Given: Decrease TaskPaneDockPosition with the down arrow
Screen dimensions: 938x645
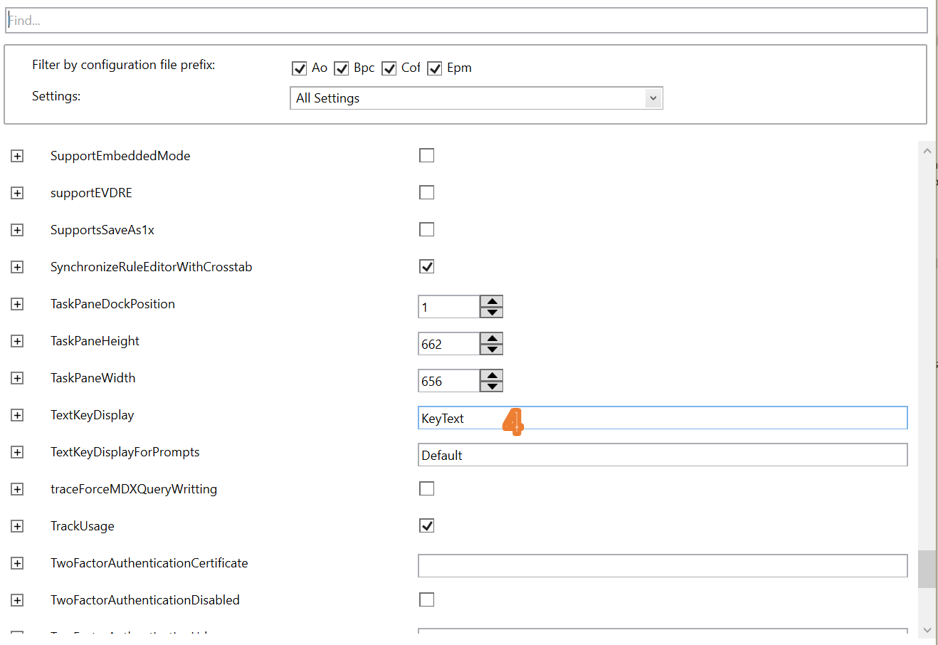Looking at the screenshot, I should [x=492, y=312].
